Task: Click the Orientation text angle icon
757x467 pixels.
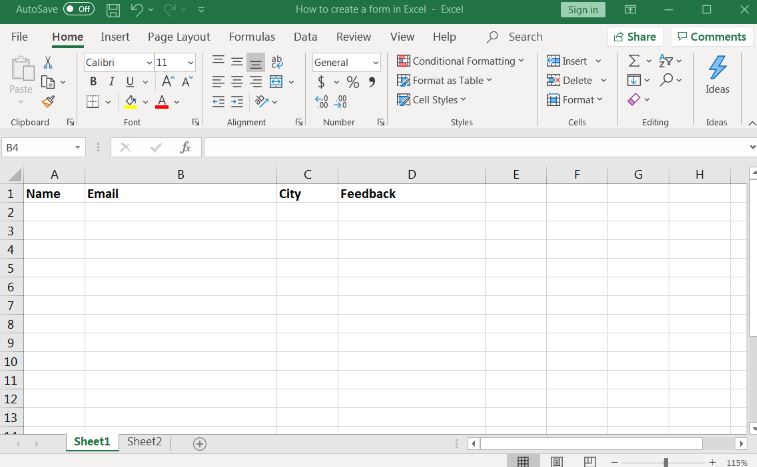Action: pos(261,101)
